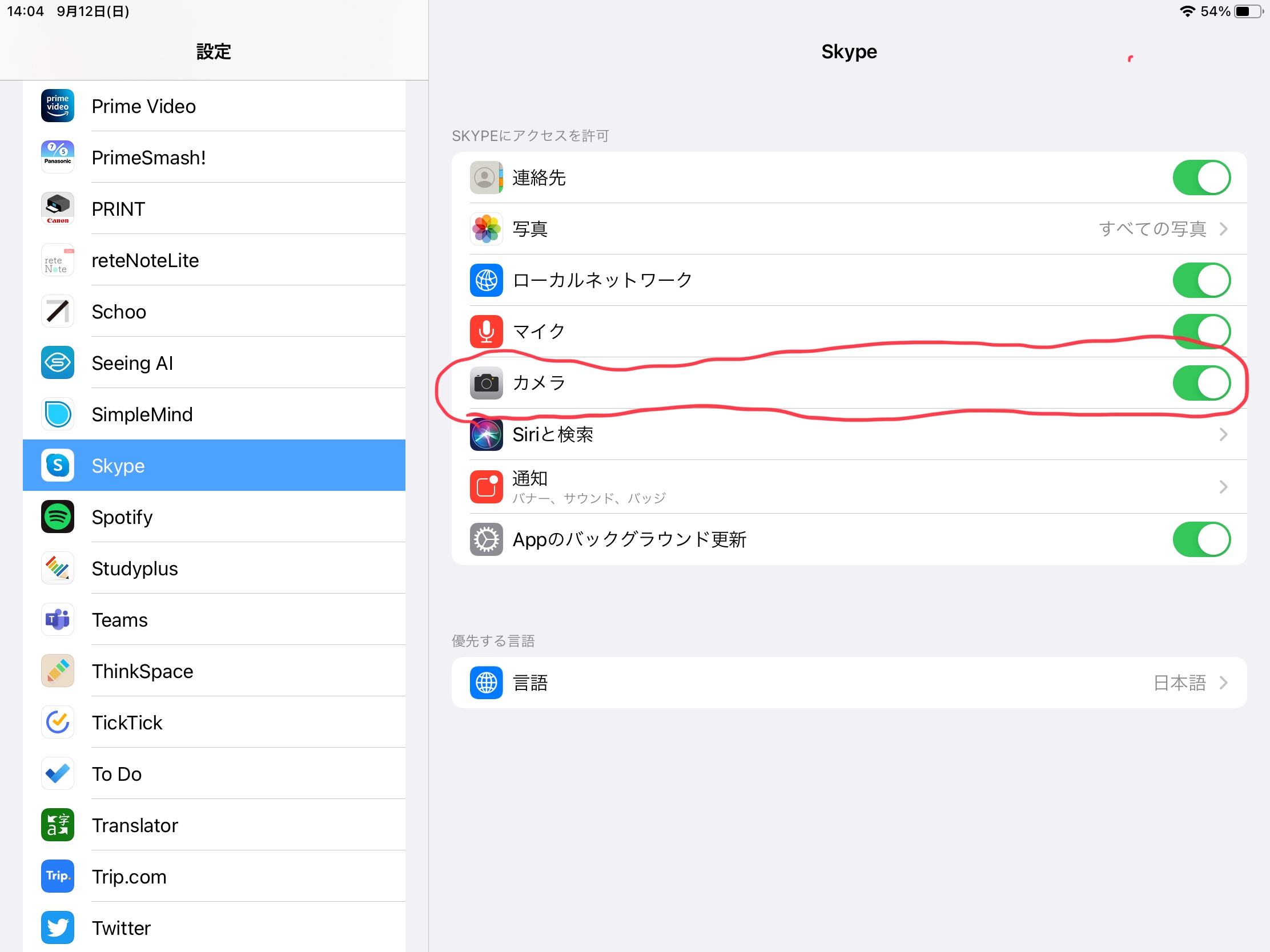Open SimpleMind settings row

[x=214, y=414]
